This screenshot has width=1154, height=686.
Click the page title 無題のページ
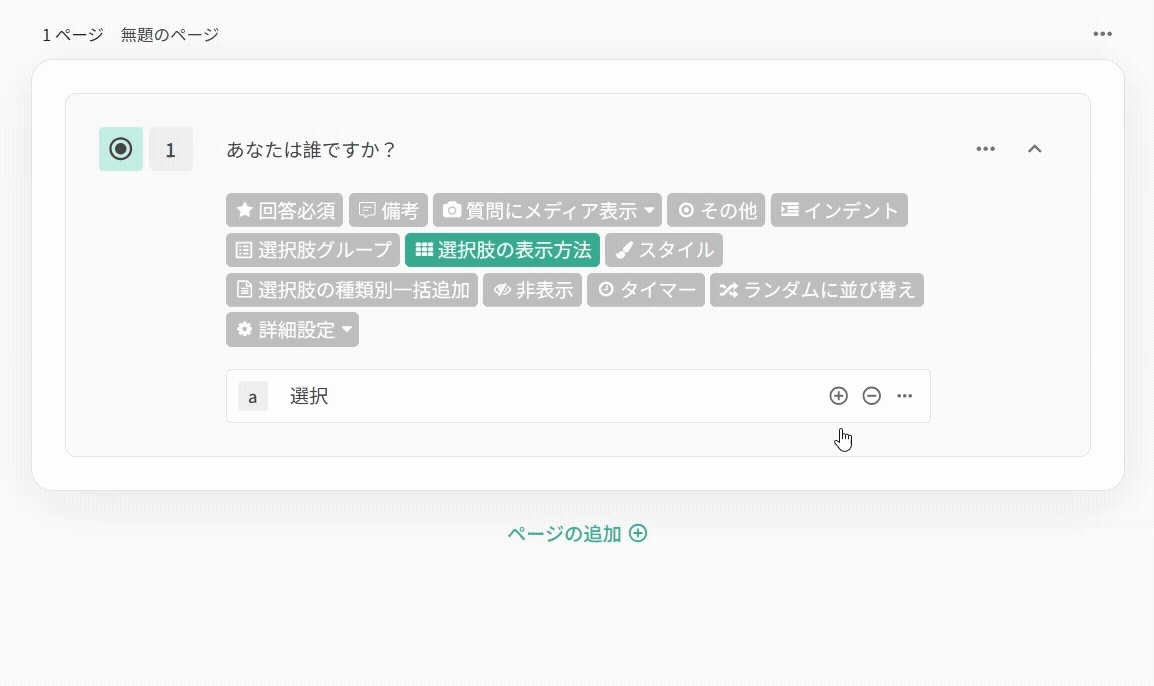pyautogui.click(x=170, y=35)
